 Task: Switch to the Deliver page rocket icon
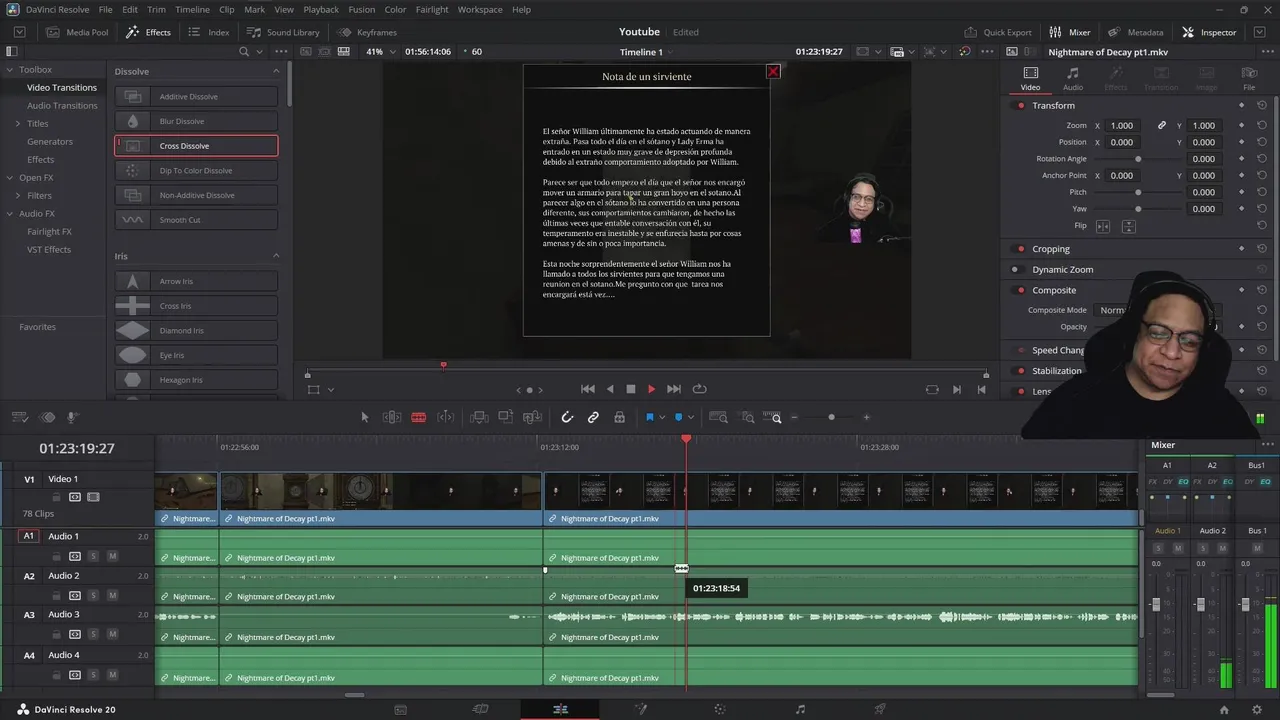(x=880, y=709)
